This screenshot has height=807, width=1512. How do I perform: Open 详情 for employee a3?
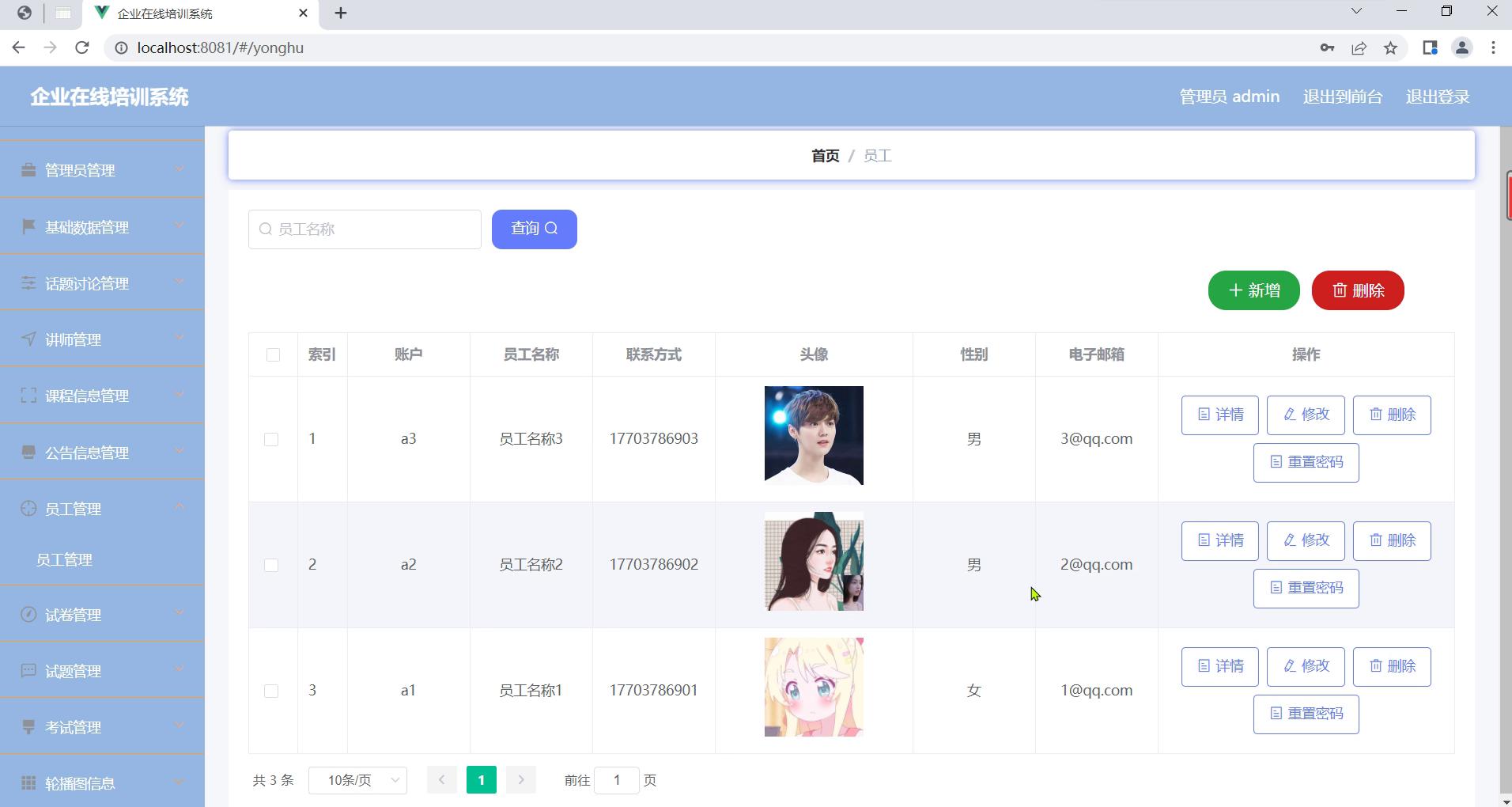pyautogui.click(x=1220, y=415)
